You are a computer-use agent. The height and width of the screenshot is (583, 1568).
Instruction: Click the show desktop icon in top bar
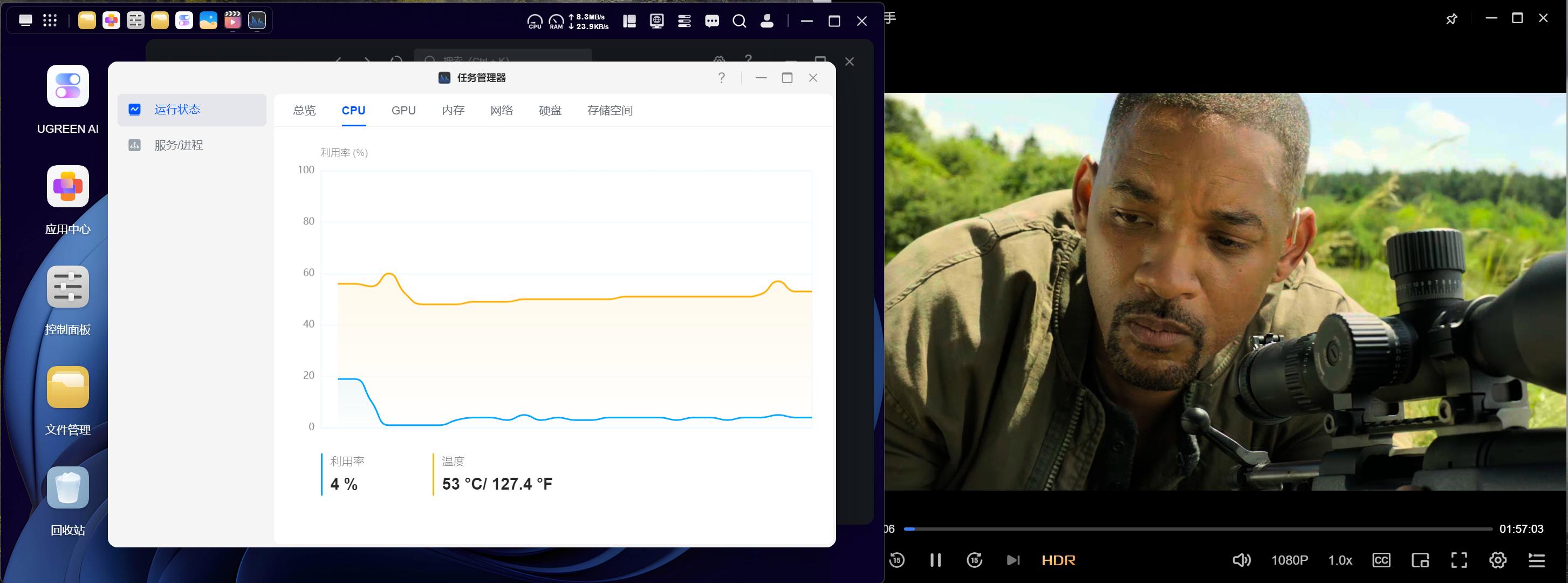pos(25,21)
